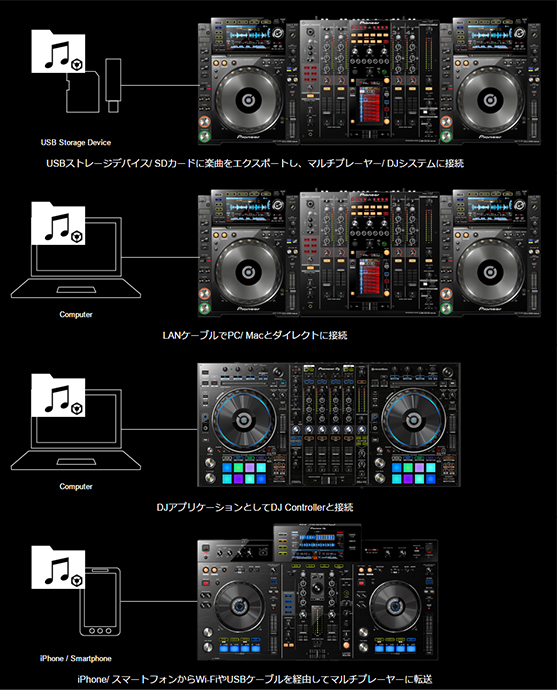Select the iPhone / Smartphone phone icon

[100, 602]
